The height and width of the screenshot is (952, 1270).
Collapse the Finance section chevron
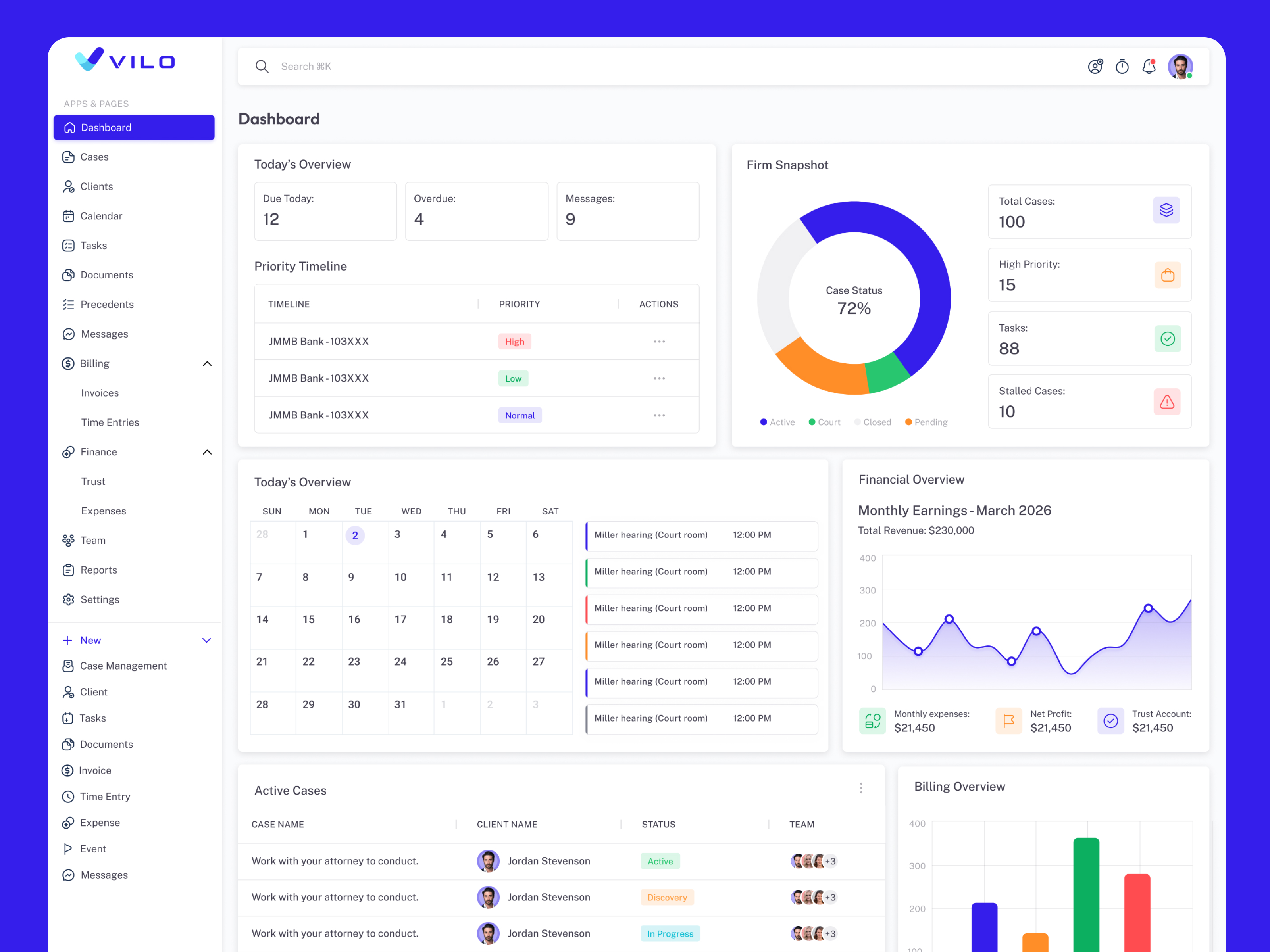point(207,452)
